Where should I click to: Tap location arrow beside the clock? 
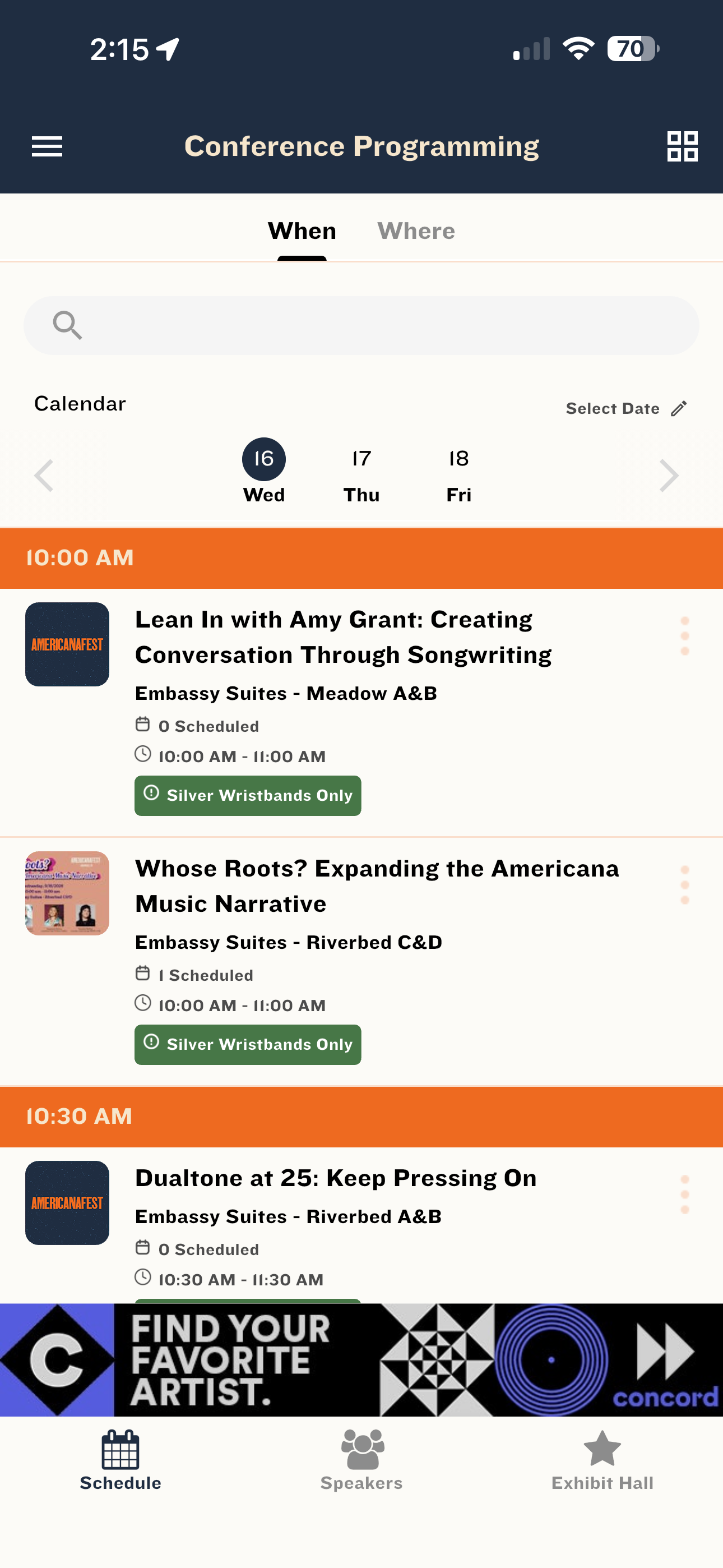click(x=168, y=49)
